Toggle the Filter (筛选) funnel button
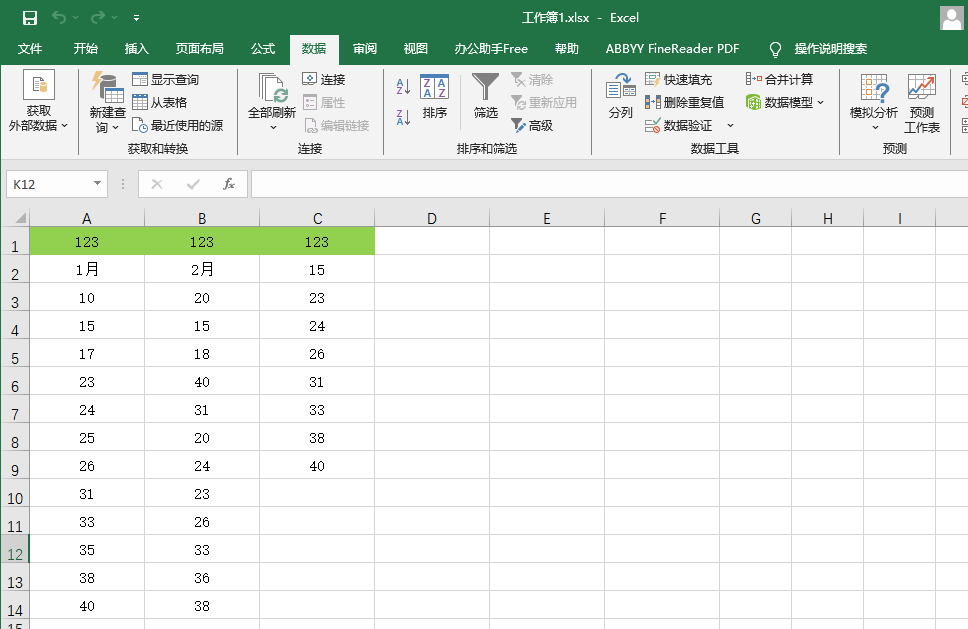This screenshot has width=968, height=629. tap(486, 97)
